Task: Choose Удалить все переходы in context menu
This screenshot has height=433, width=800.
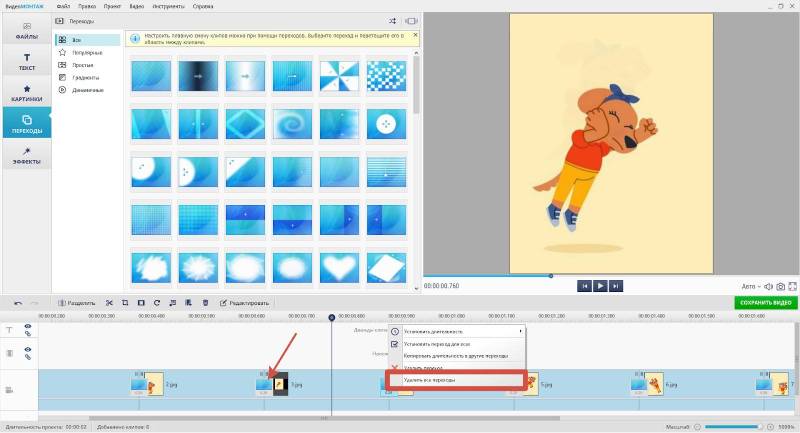Action: tap(457, 380)
